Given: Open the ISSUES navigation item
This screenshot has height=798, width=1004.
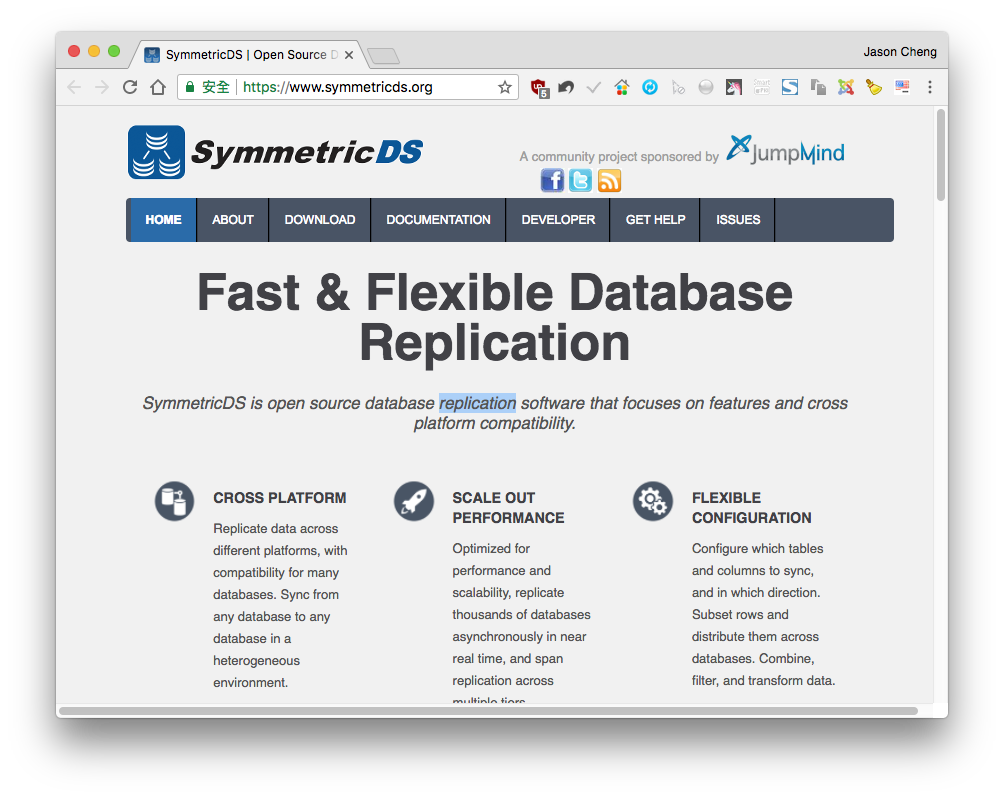Looking at the screenshot, I should [x=738, y=220].
